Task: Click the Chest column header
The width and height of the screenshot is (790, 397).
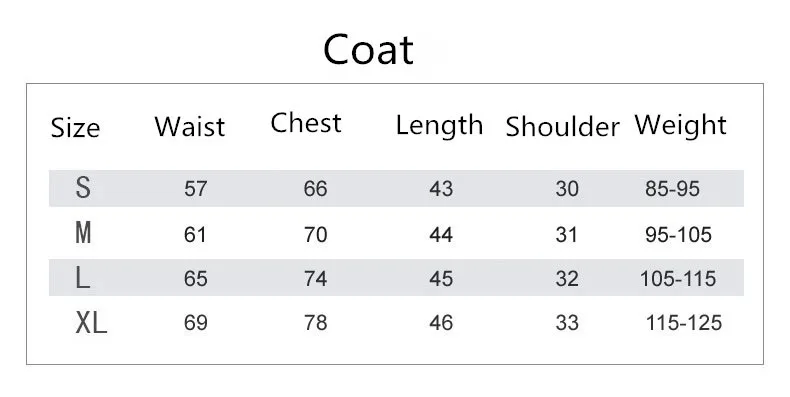Action: [x=306, y=122]
